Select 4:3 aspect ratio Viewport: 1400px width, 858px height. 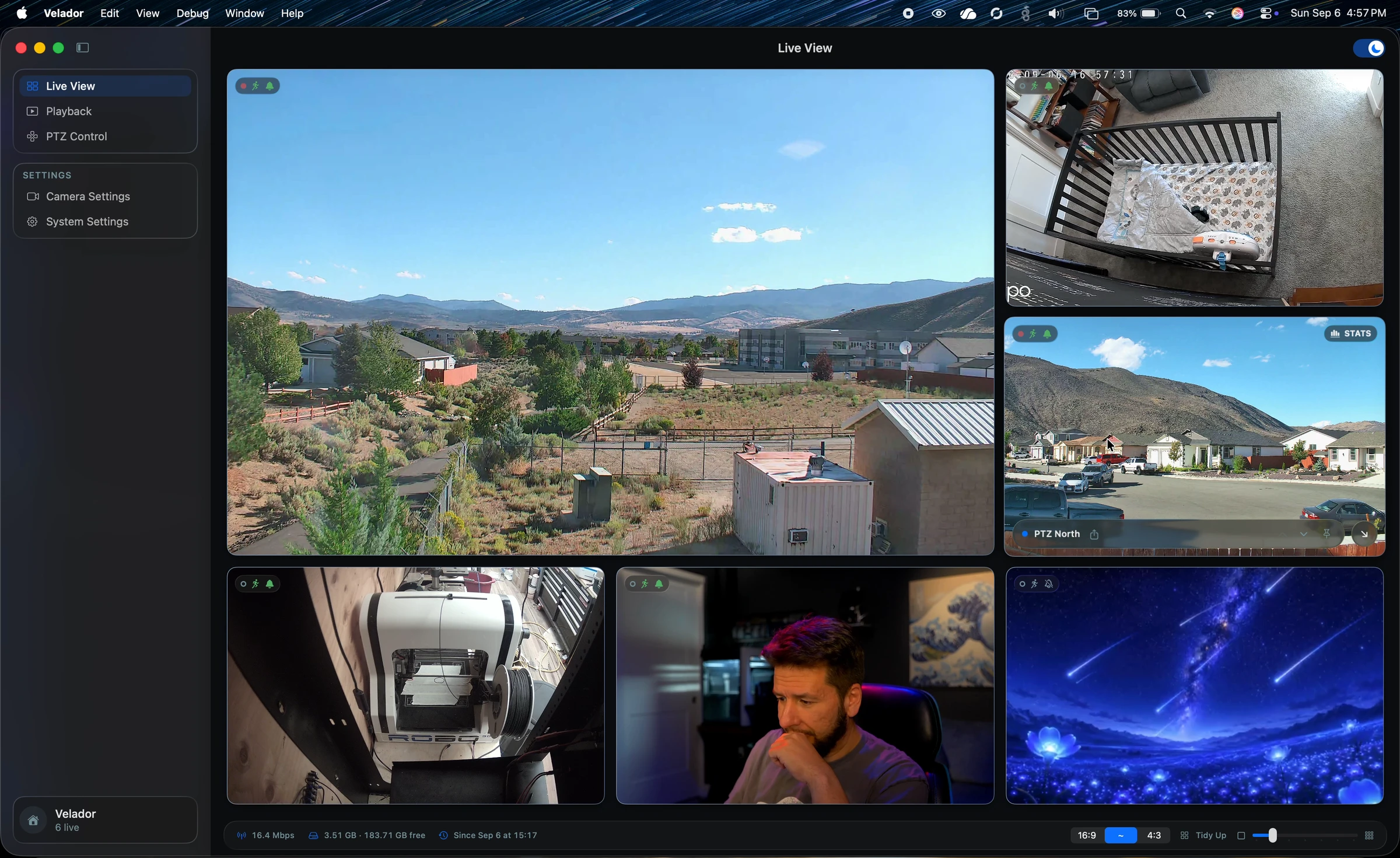coord(1154,836)
